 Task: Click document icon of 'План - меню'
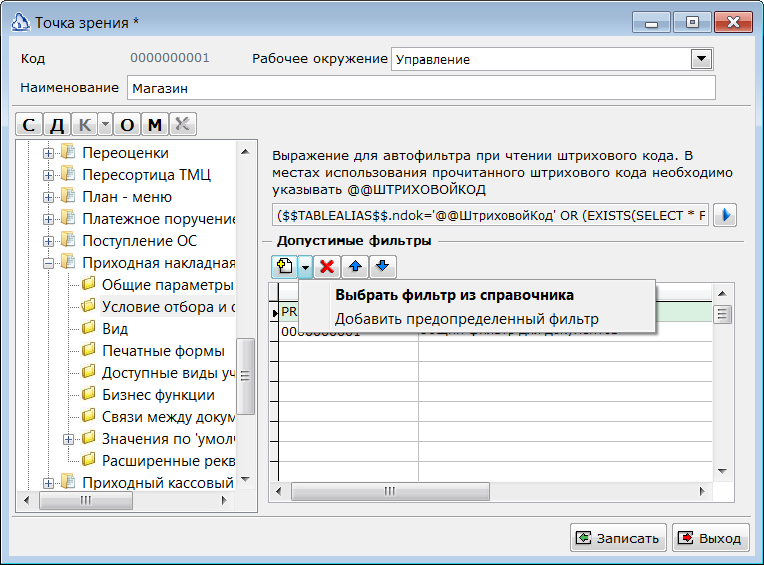[68, 196]
